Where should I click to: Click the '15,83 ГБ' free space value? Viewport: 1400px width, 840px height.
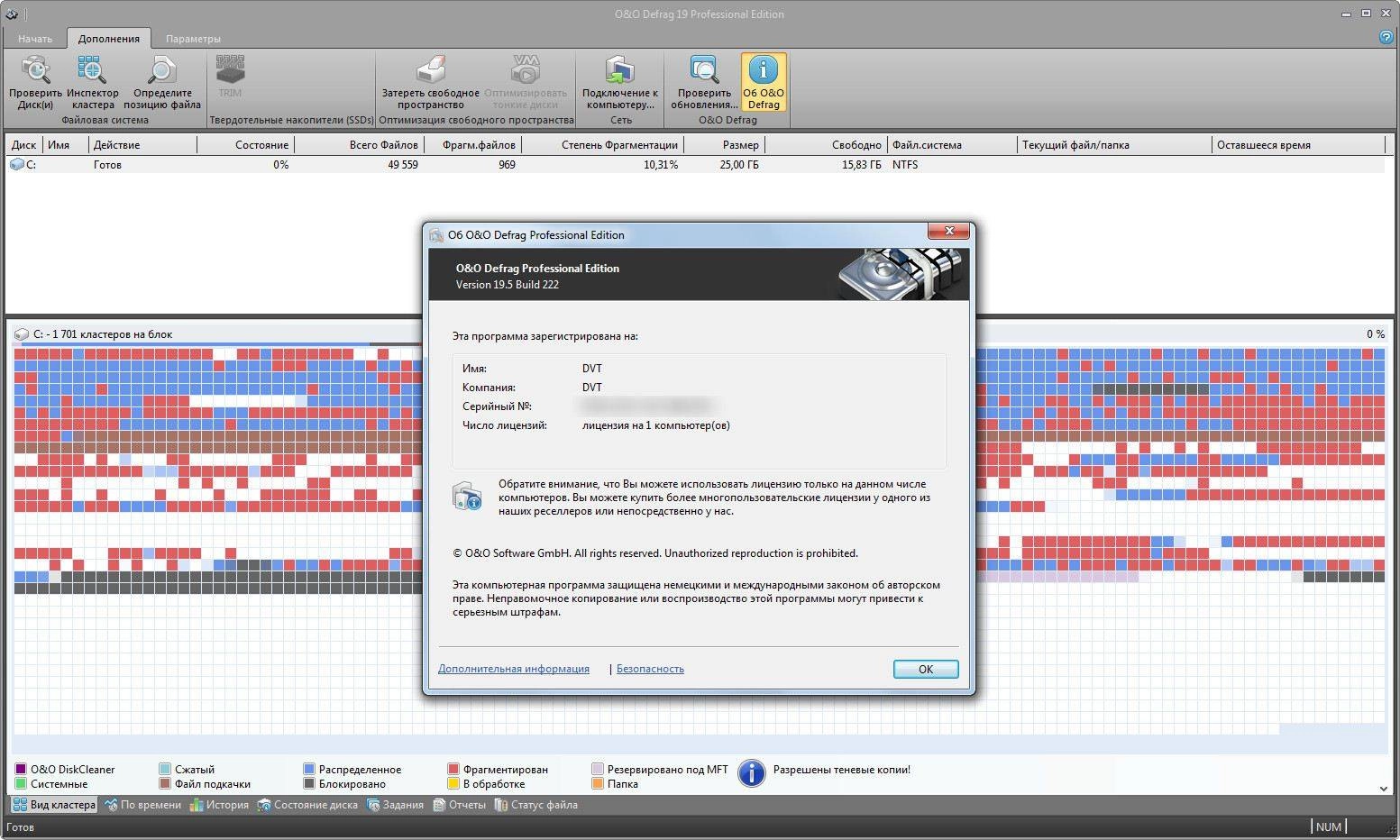[x=862, y=165]
